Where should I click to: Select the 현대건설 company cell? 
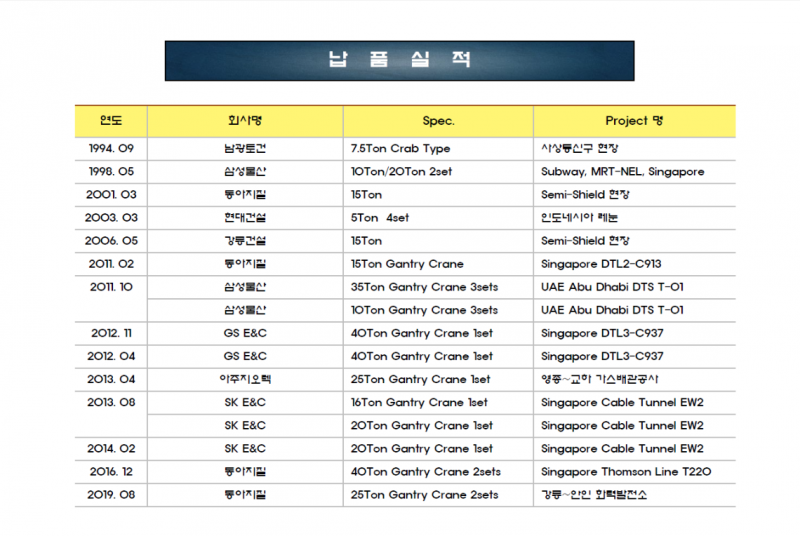coord(245,218)
